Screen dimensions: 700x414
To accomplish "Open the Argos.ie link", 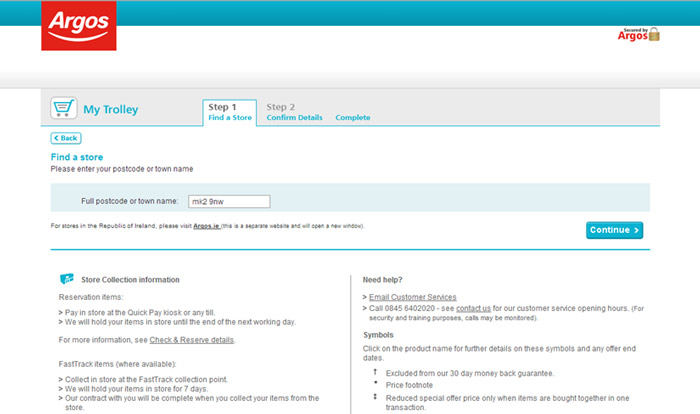I will 206,226.
